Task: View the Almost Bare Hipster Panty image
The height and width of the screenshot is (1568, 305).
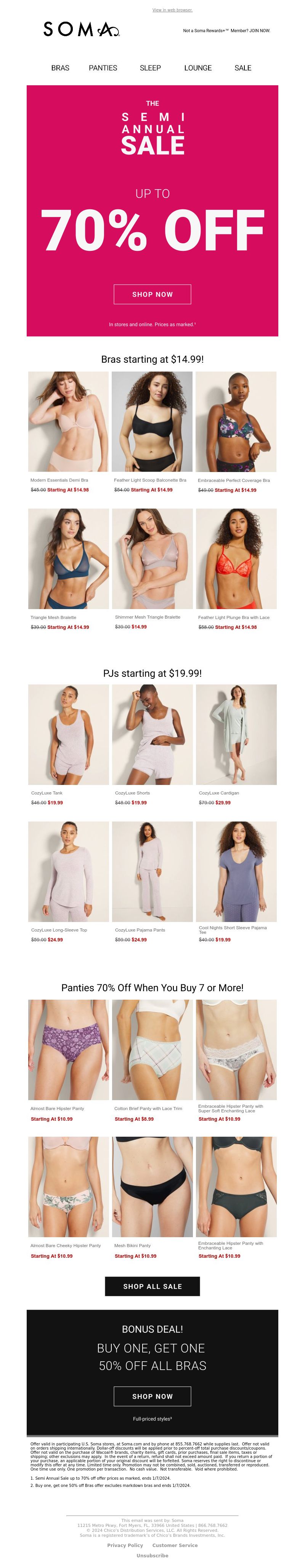Action: point(68,1050)
